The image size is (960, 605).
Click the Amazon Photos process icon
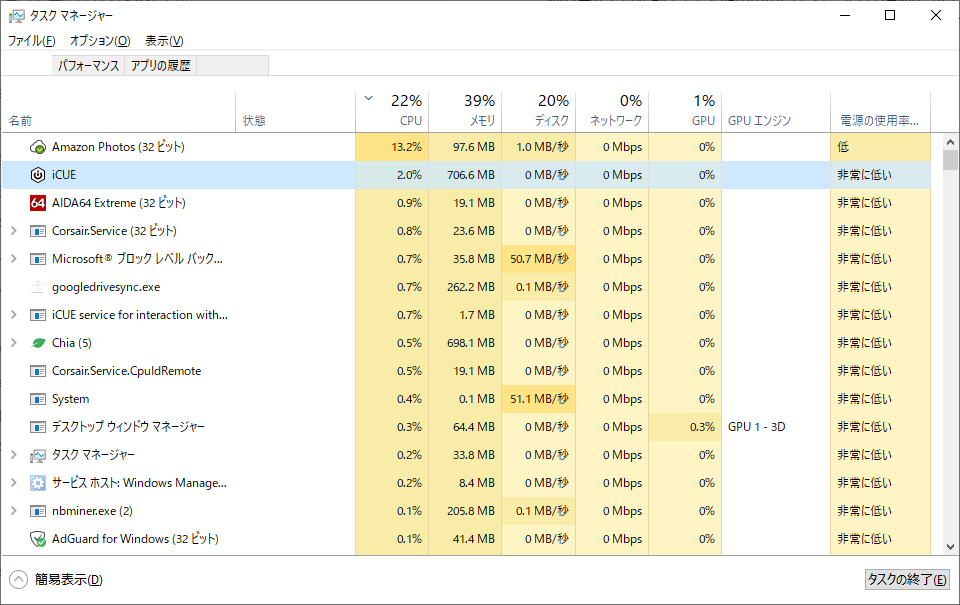38,147
